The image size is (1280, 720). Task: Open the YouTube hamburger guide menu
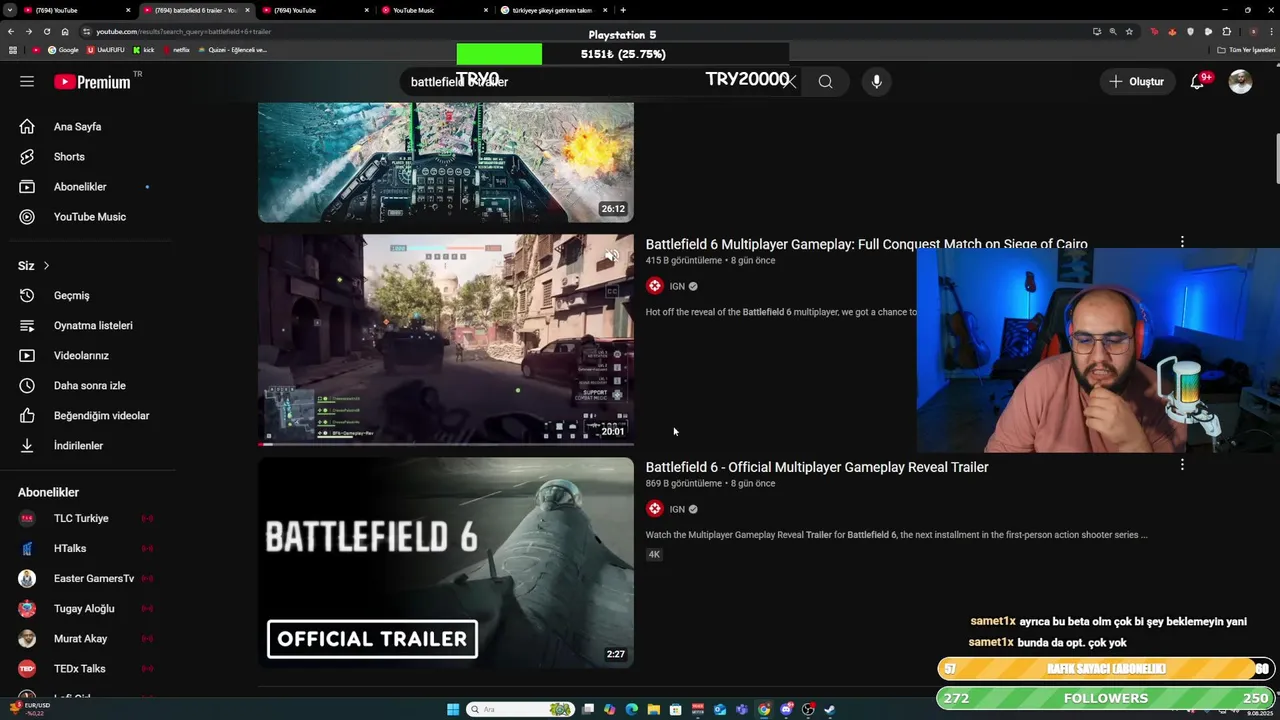point(27,81)
